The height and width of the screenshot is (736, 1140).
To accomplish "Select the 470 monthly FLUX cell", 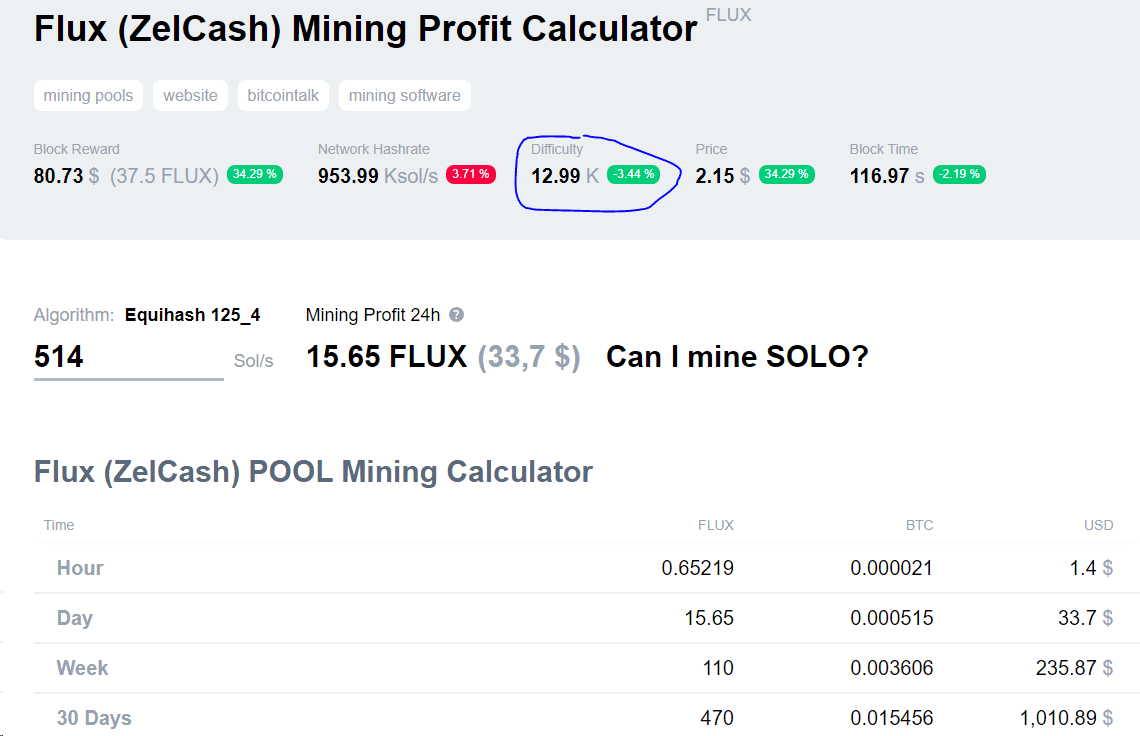I will coord(717,718).
